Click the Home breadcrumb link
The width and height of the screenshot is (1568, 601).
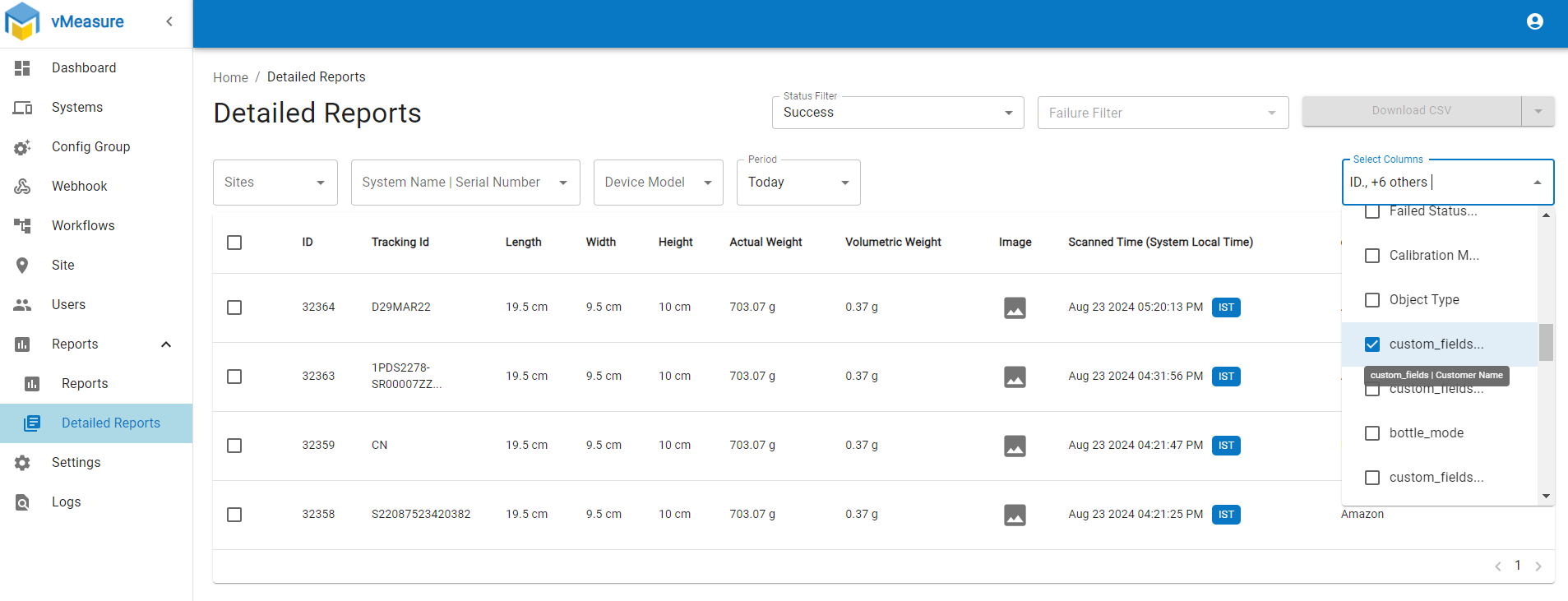(230, 77)
